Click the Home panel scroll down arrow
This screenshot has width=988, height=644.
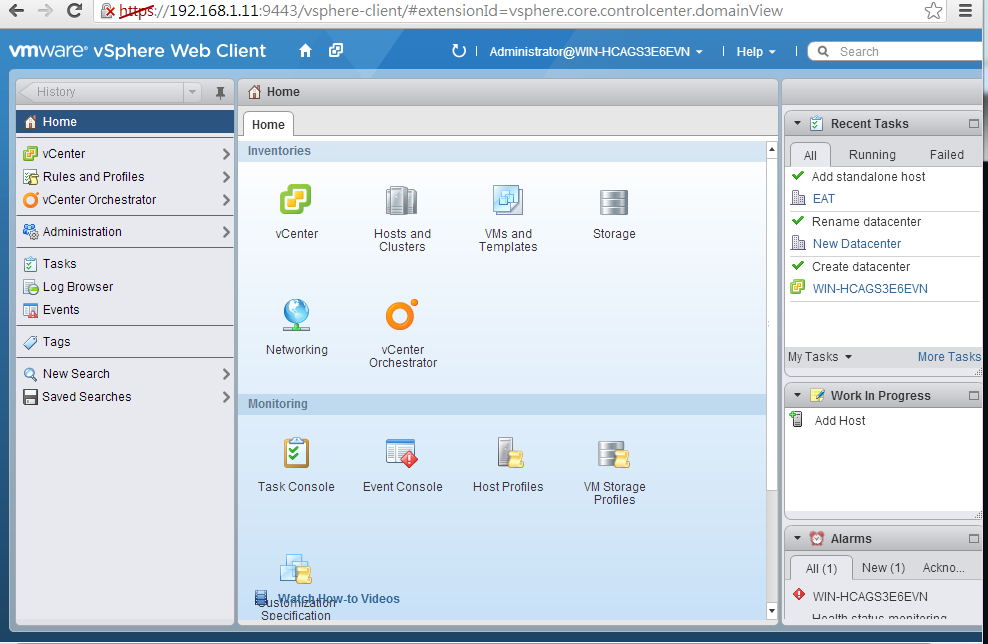[772, 611]
